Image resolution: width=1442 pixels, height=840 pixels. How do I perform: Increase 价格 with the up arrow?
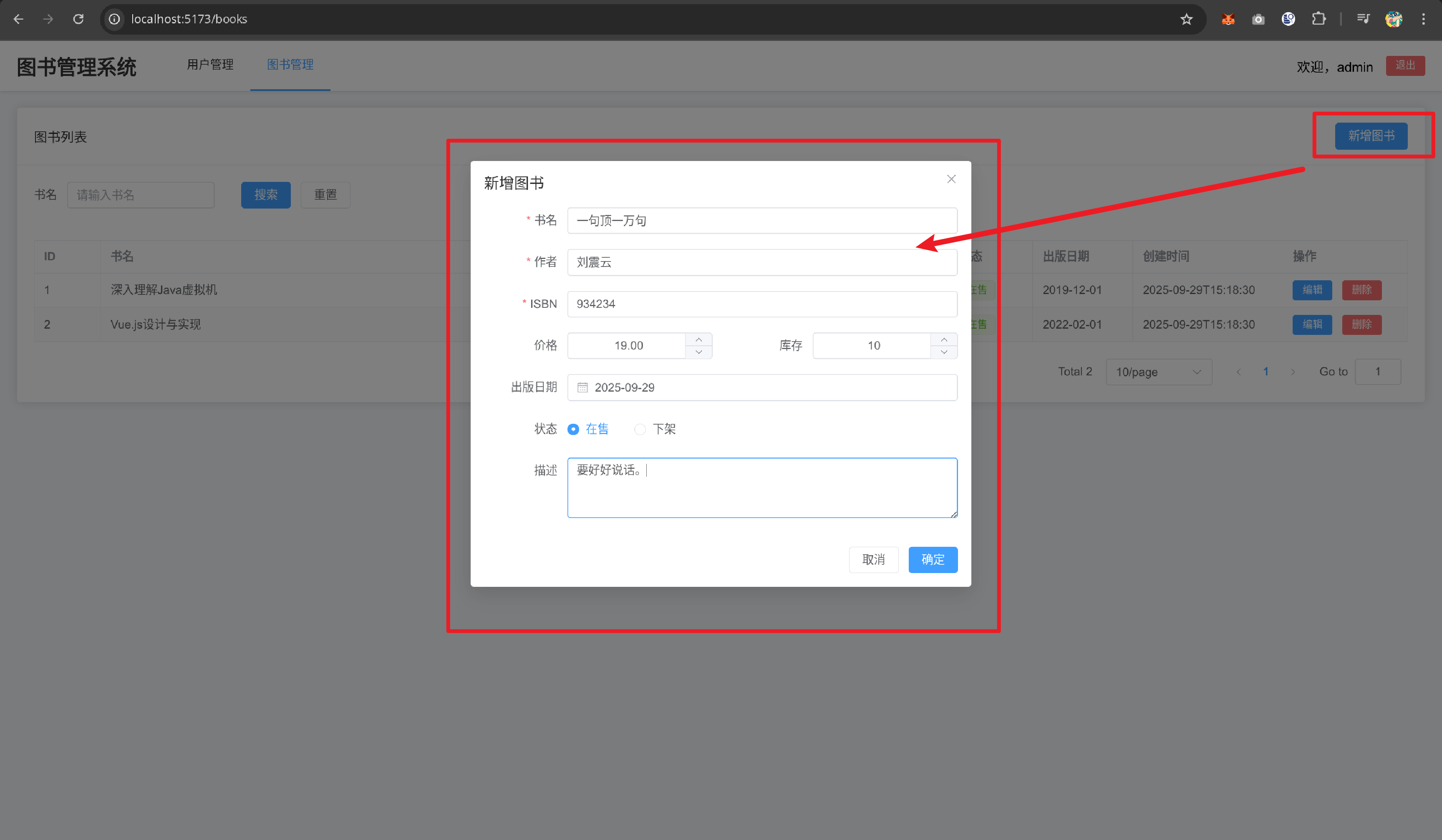point(699,339)
